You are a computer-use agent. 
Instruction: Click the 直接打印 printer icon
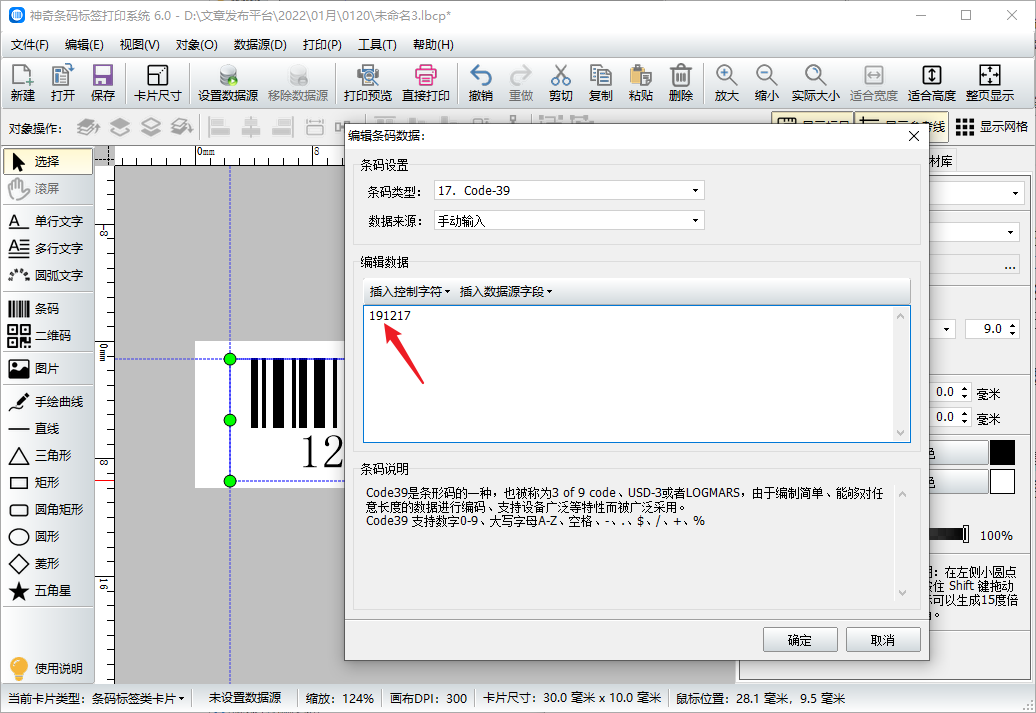(x=426, y=83)
